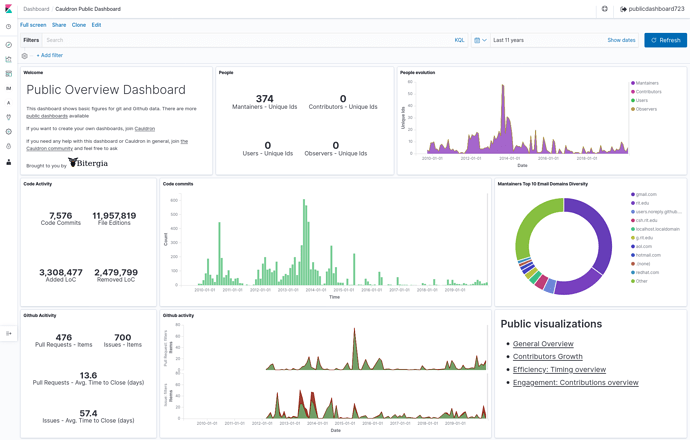
Task: Select the redhat.com legend entry
Action: pyautogui.click(x=645, y=273)
